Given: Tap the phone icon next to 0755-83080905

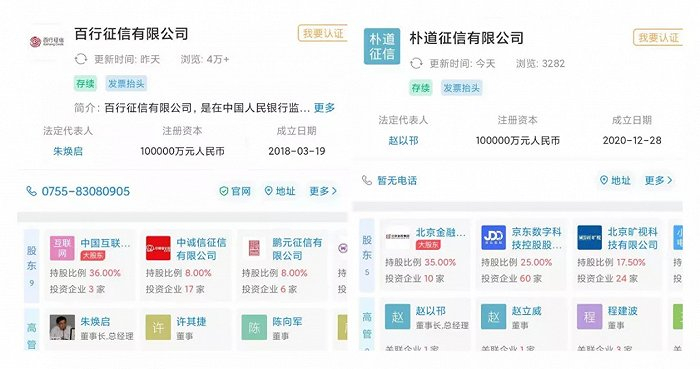Looking at the screenshot, I should click(x=31, y=191).
